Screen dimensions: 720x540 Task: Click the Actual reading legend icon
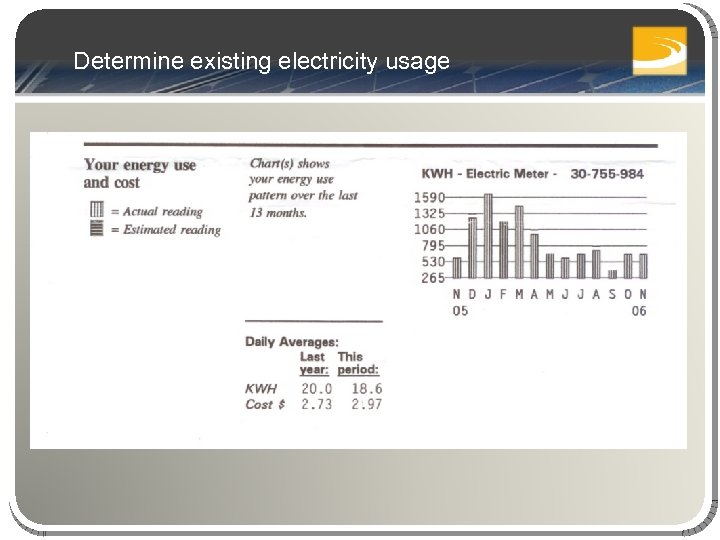pyautogui.click(x=97, y=209)
